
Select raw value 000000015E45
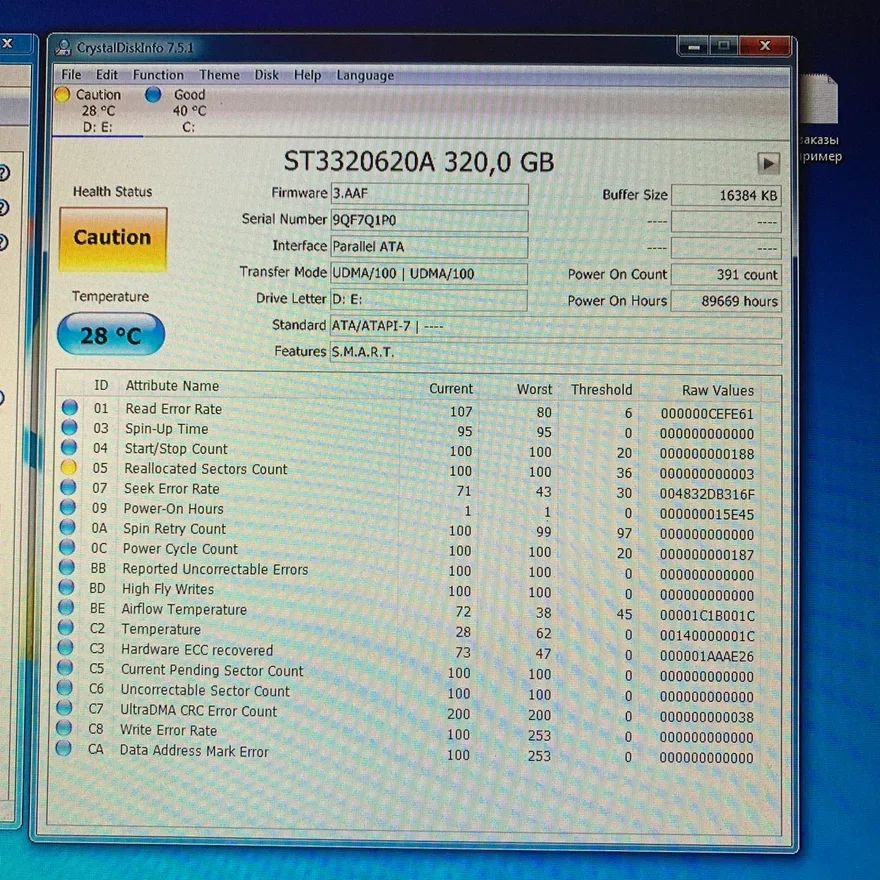(x=707, y=515)
